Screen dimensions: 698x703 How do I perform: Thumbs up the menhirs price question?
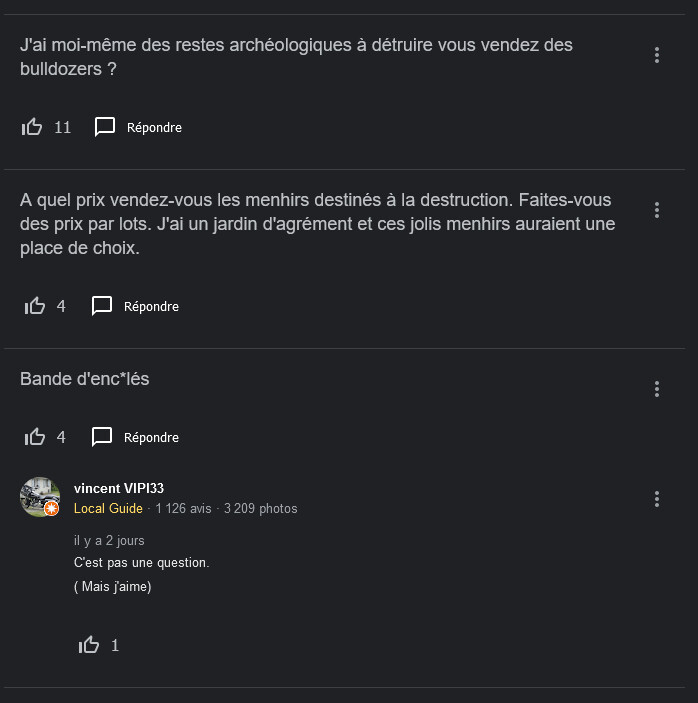(35, 306)
